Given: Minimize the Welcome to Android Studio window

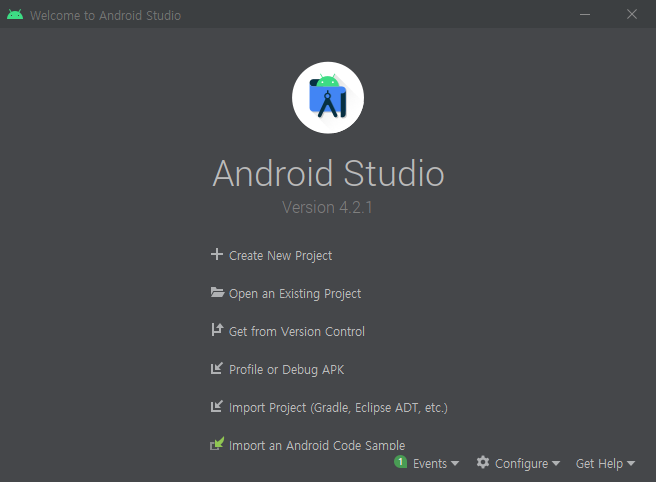Looking at the screenshot, I should coord(585,15).
